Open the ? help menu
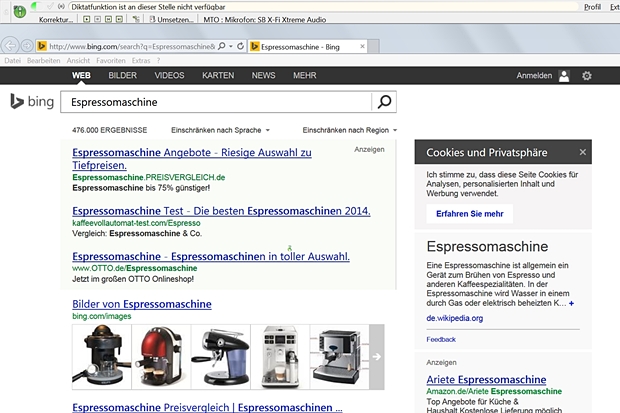This screenshot has height=413, width=620. 159,61
